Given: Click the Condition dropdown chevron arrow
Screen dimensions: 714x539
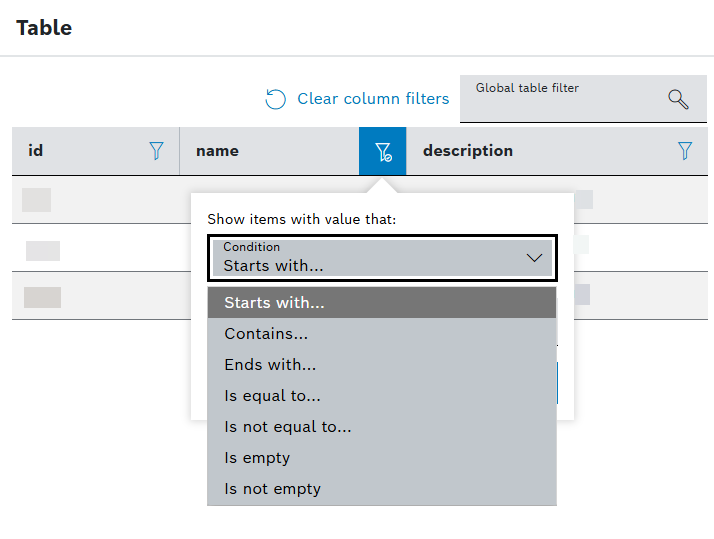Looking at the screenshot, I should click(x=534, y=258).
